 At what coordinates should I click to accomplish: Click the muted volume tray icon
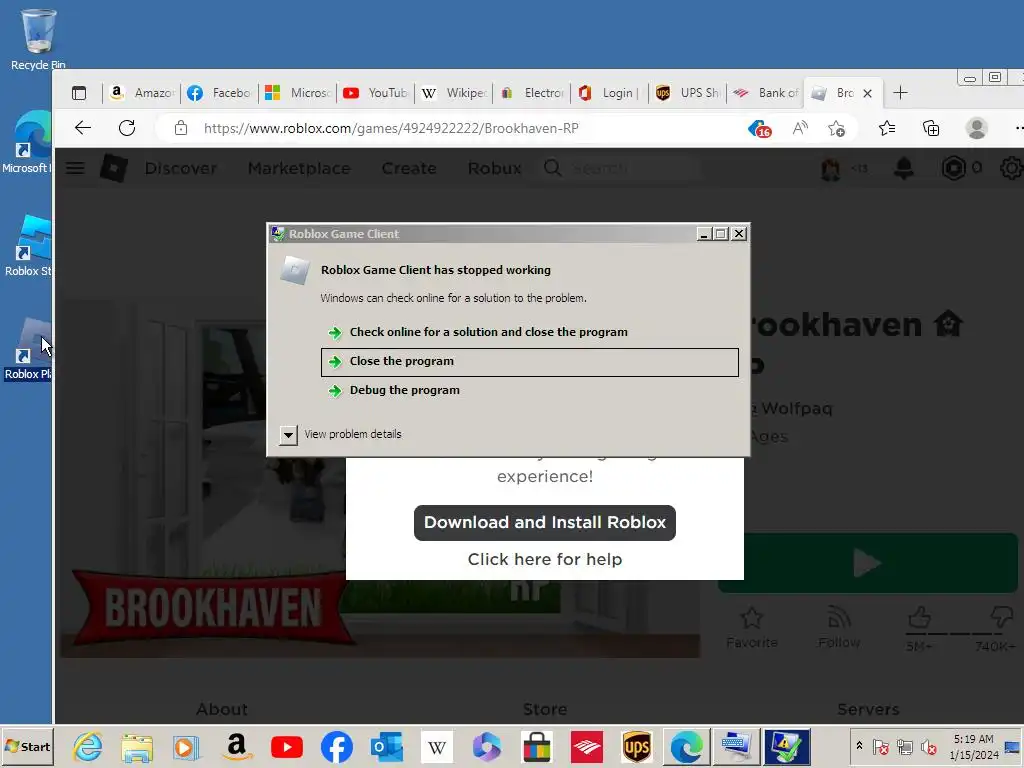[x=928, y=747]
